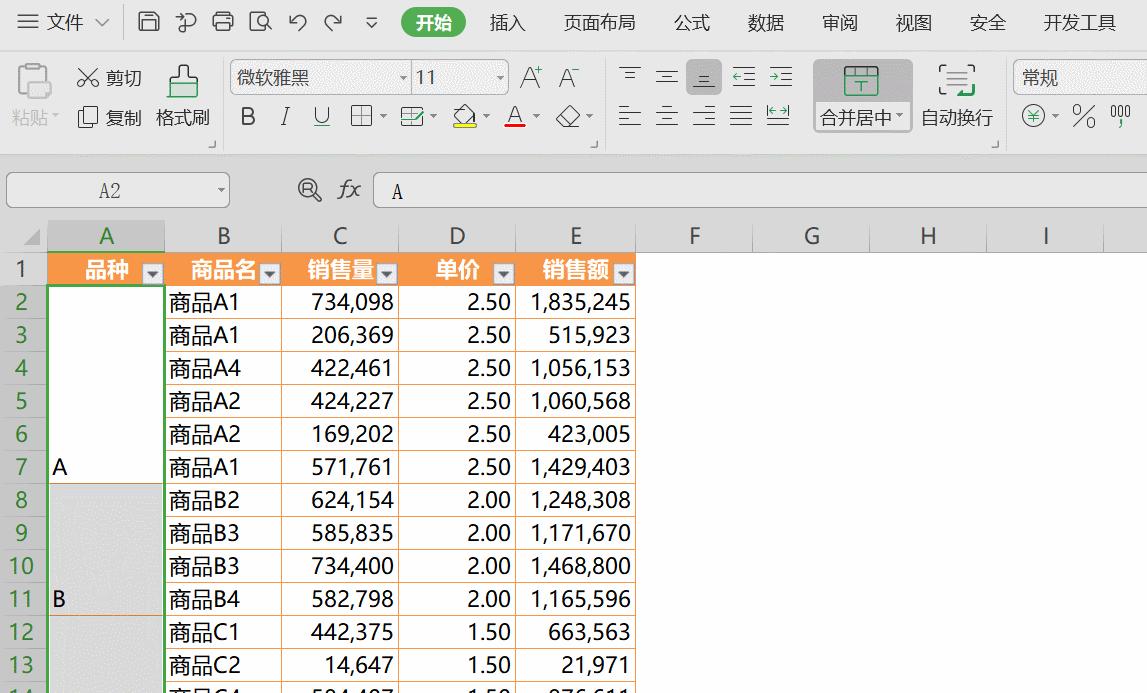
Task: Click the Save icon
Action: 149,20
